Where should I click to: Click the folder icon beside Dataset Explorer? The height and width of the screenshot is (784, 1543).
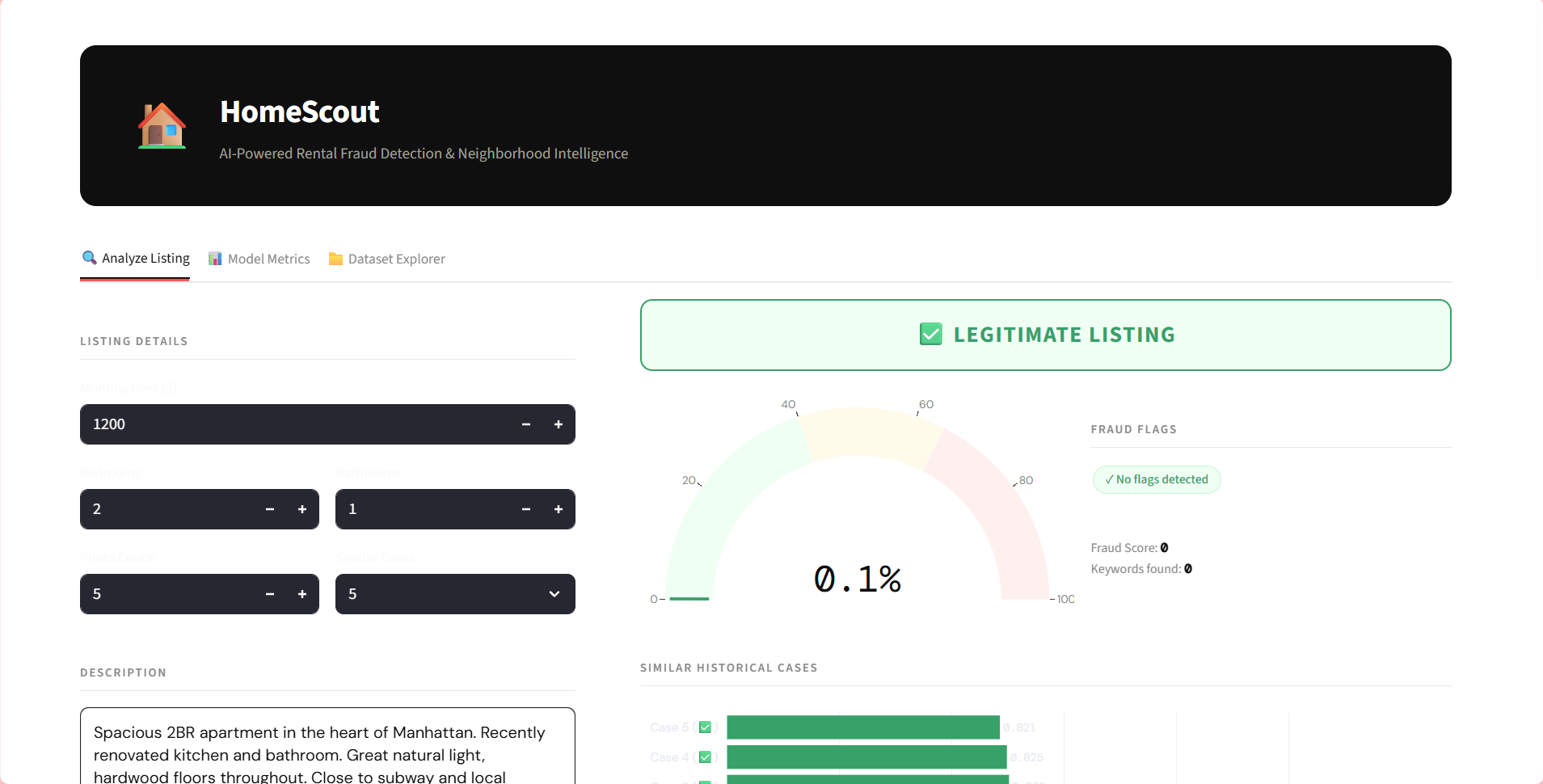pyautogui.click(x=335, y=259)
